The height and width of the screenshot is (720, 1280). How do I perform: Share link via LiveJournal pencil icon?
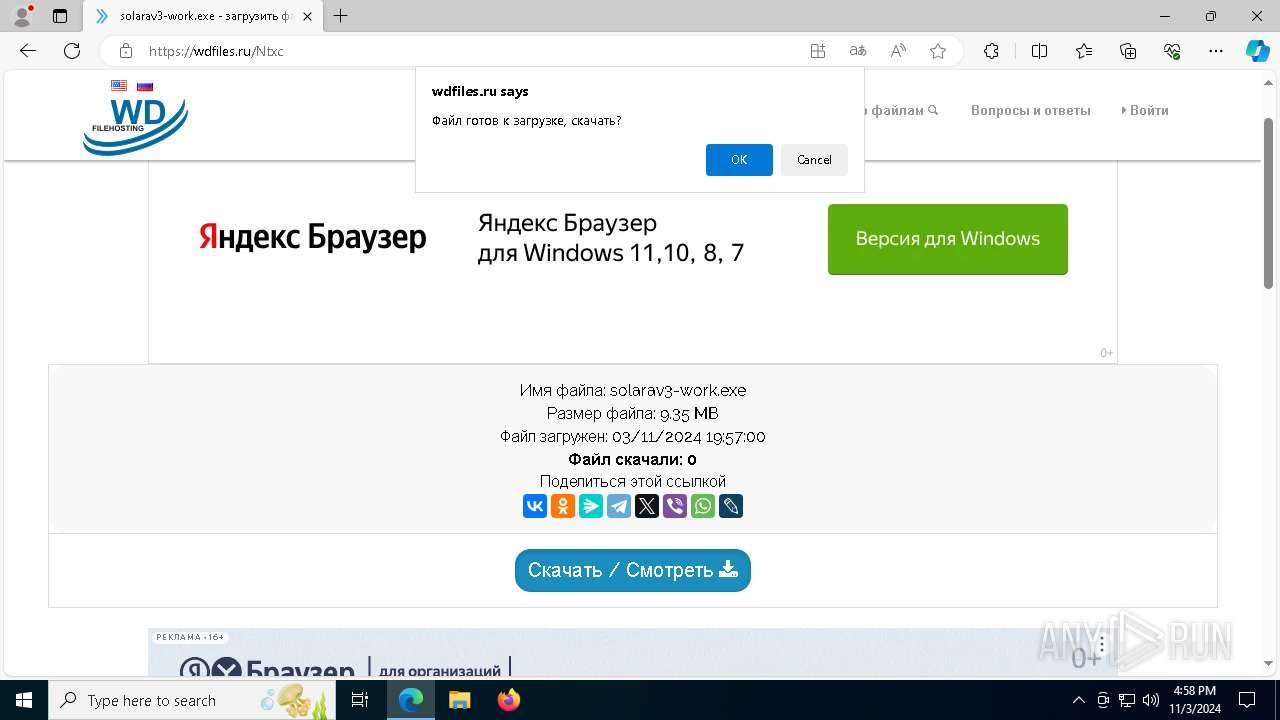click(731, 506)
